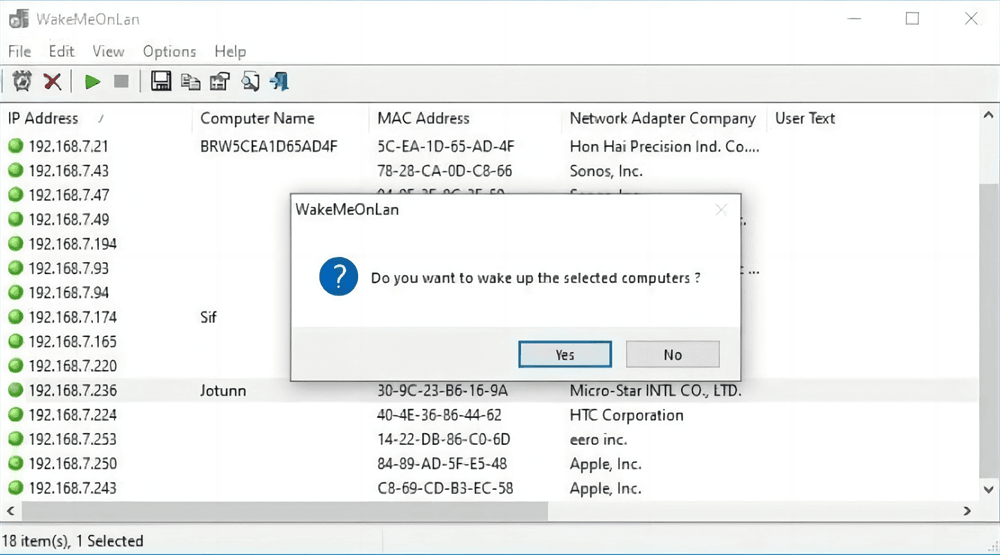
Task: Click the horizontal scrollbar right arrow
Action: click(x=967, y=511)
